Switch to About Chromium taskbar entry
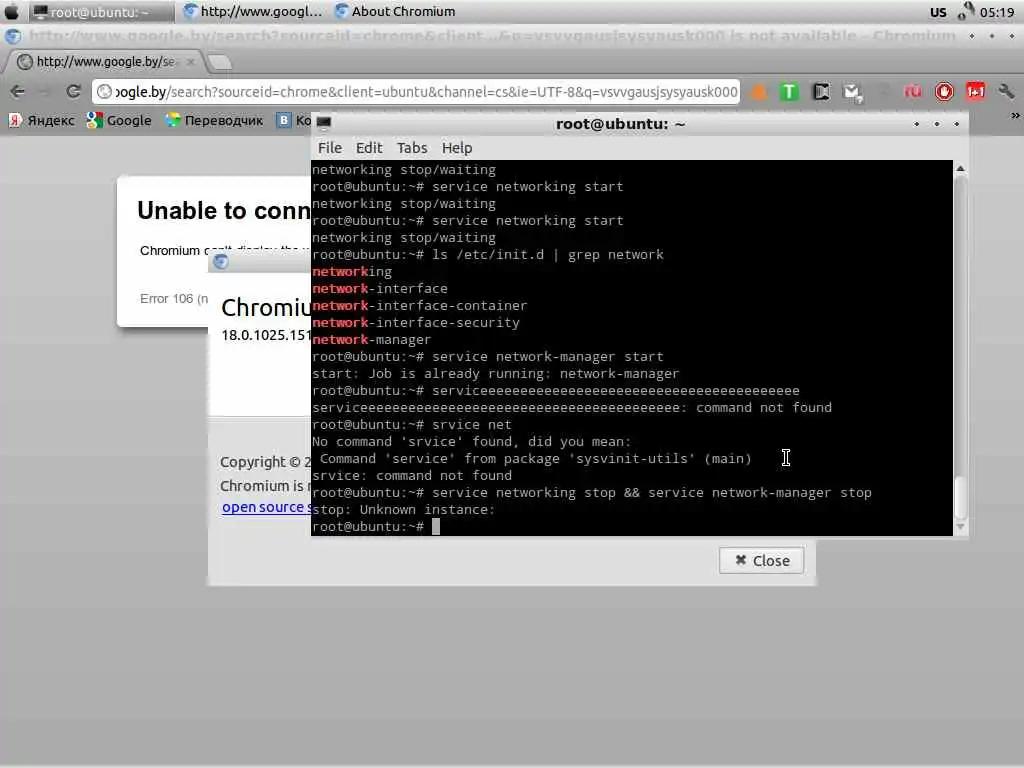Viewport: 1024px width, 768px height. [x=395, y=11]
